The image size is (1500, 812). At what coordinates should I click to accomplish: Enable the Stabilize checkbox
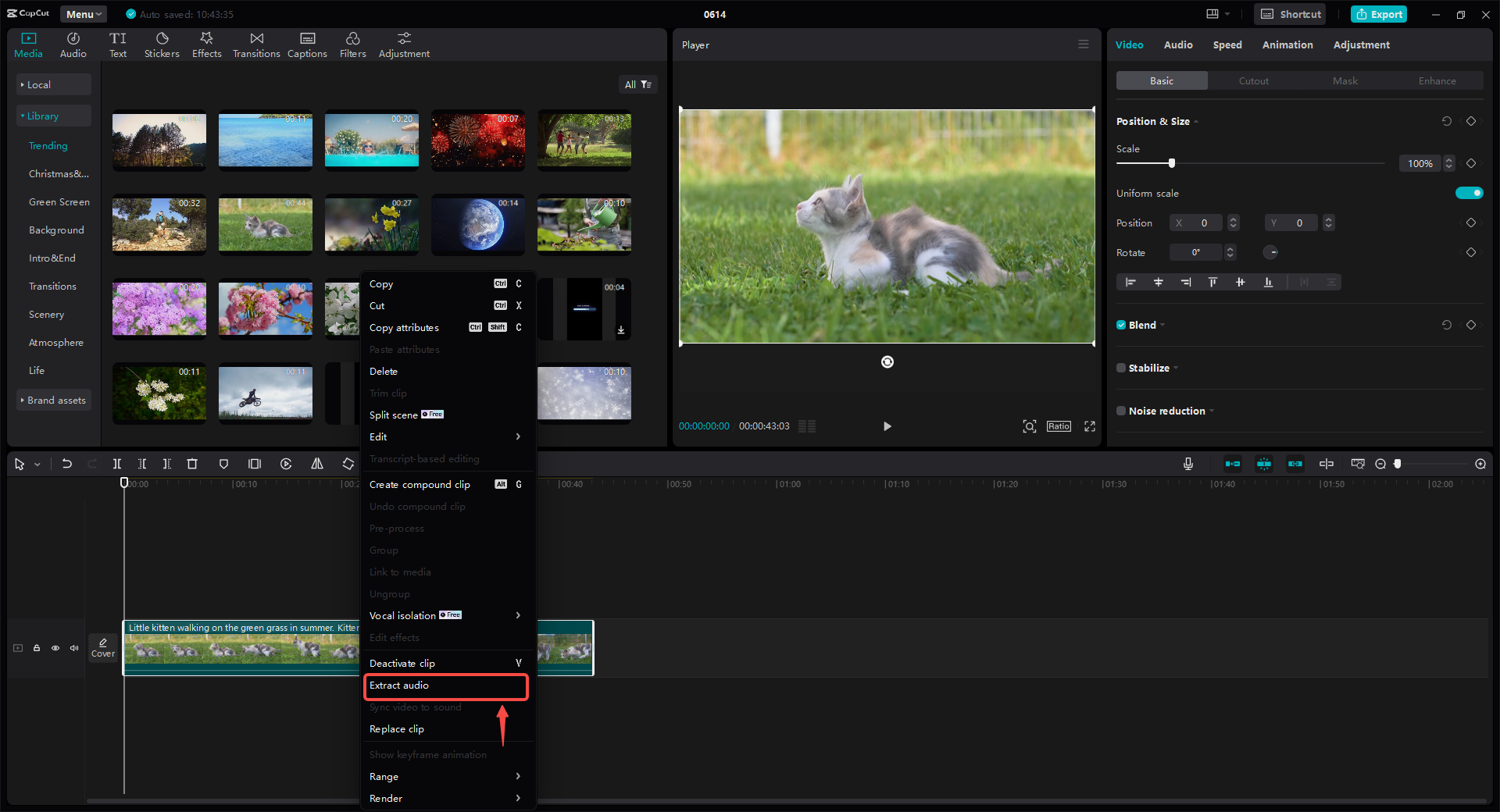pos(1121,368)
